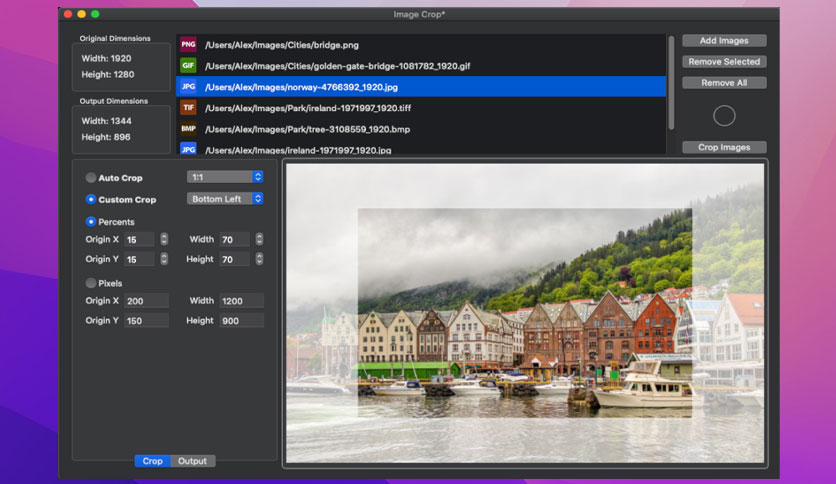Switch to the Output tab
Viewport: 836px width, 484px height.
pos(192,461)
